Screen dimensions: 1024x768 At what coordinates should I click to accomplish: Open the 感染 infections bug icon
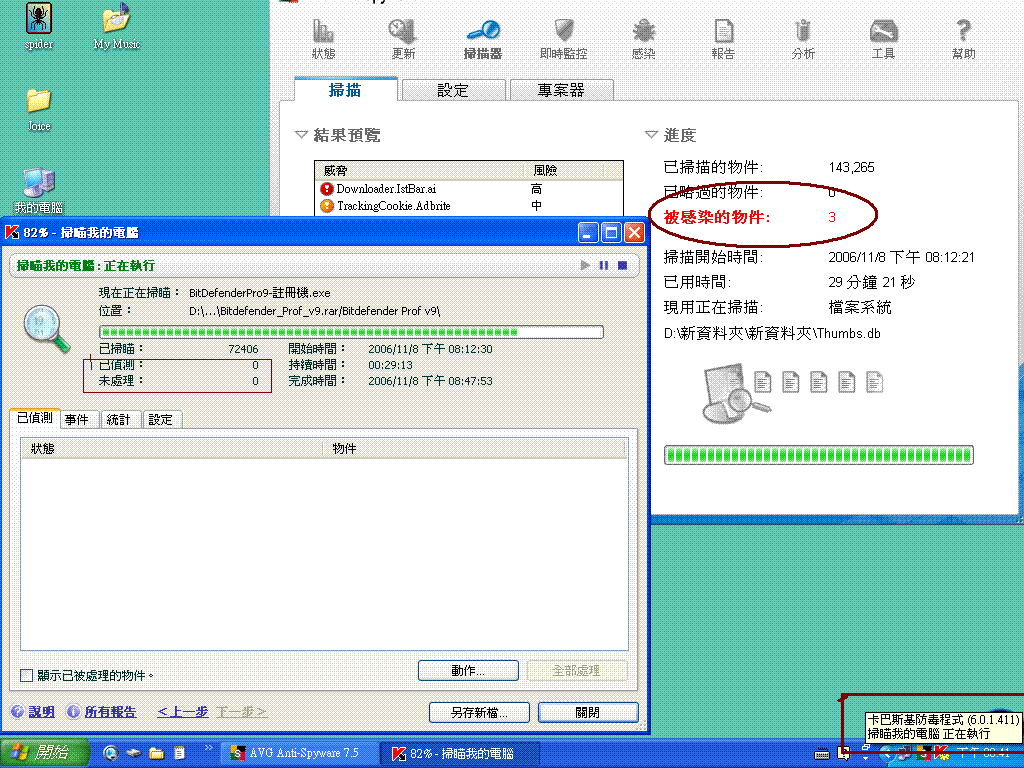pyautogui.click(x=643, y=39)
